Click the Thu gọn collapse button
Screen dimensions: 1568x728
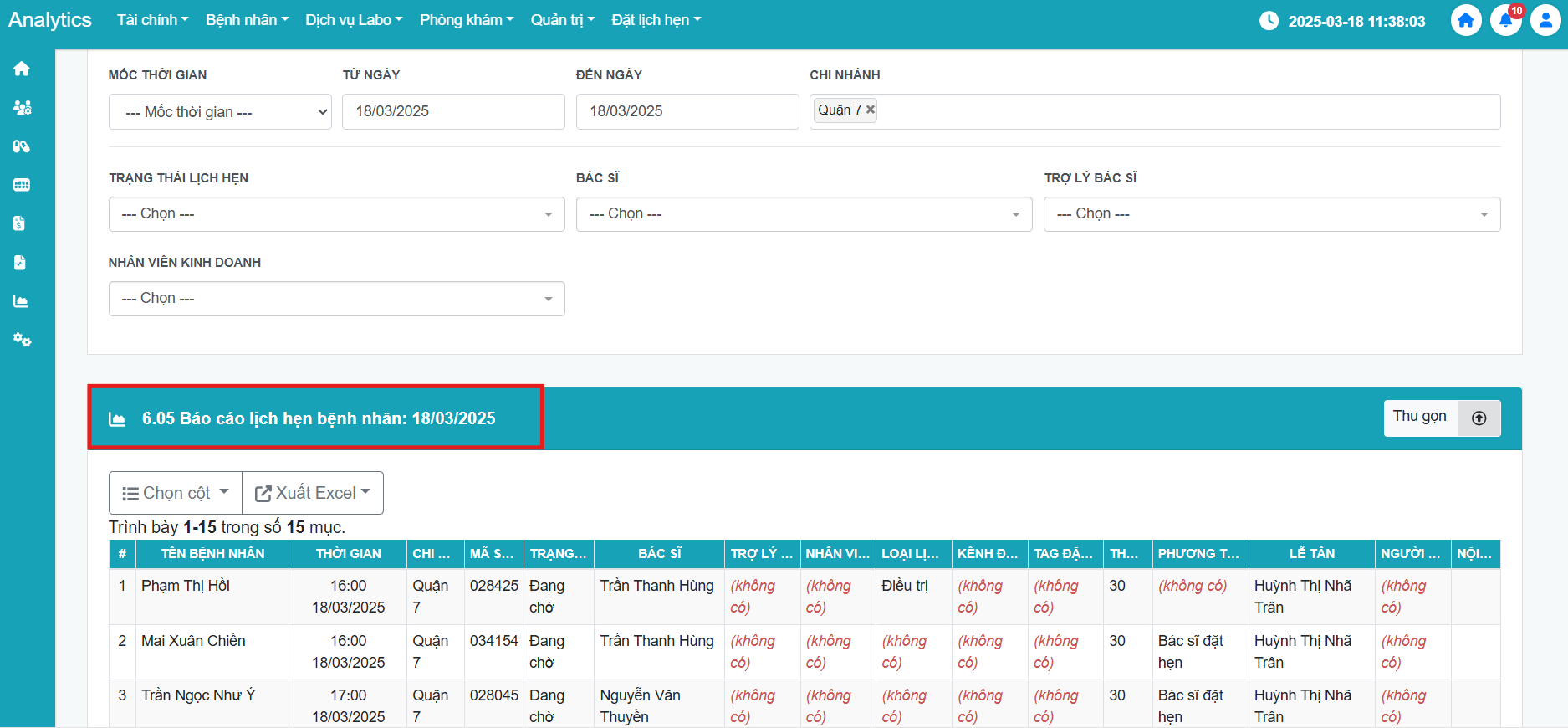(1441, 418)
